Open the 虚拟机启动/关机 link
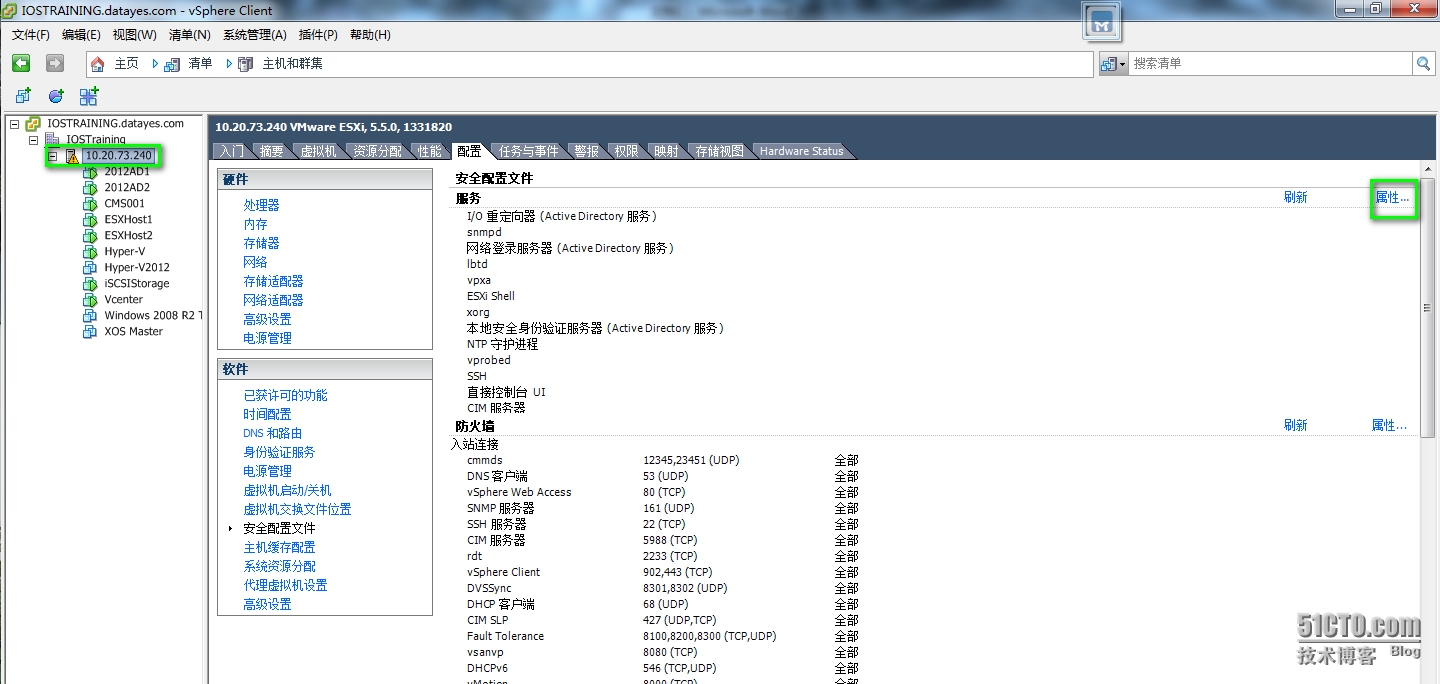 click(x=287, y=490)
